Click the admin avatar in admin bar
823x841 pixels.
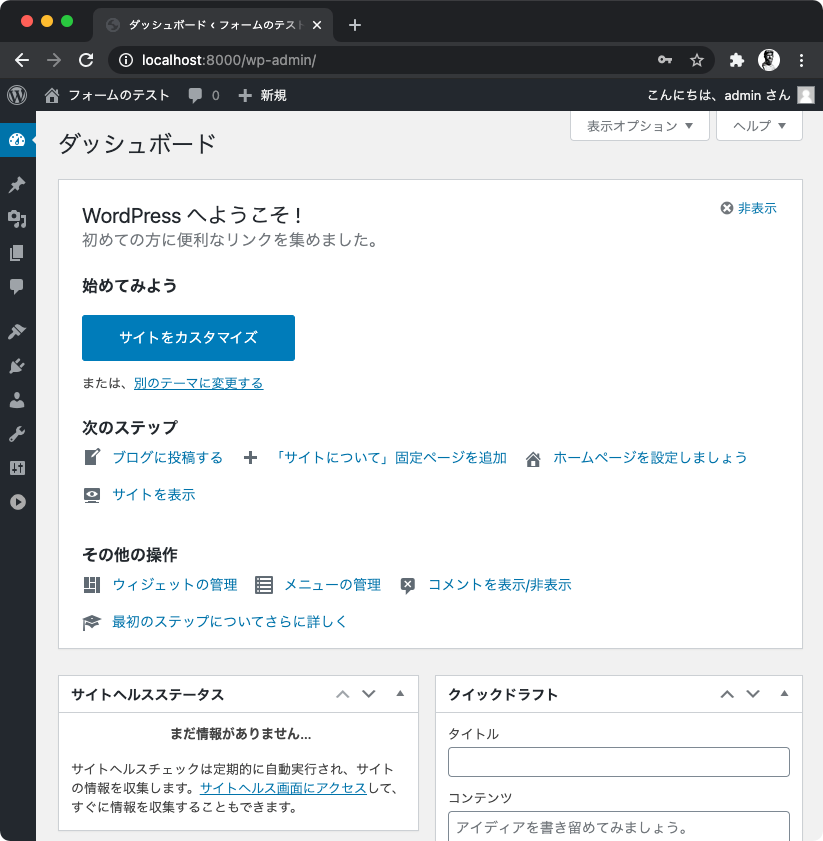[805, 95]
